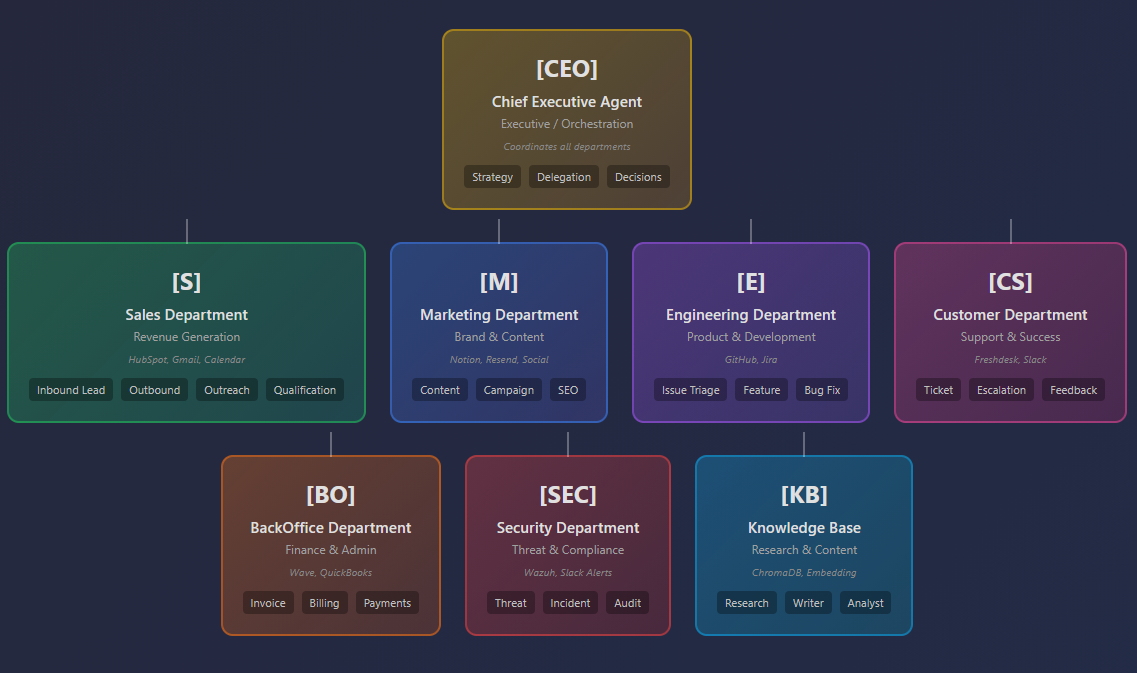Choose the Qualification tag in Sales

pos(305,390)
